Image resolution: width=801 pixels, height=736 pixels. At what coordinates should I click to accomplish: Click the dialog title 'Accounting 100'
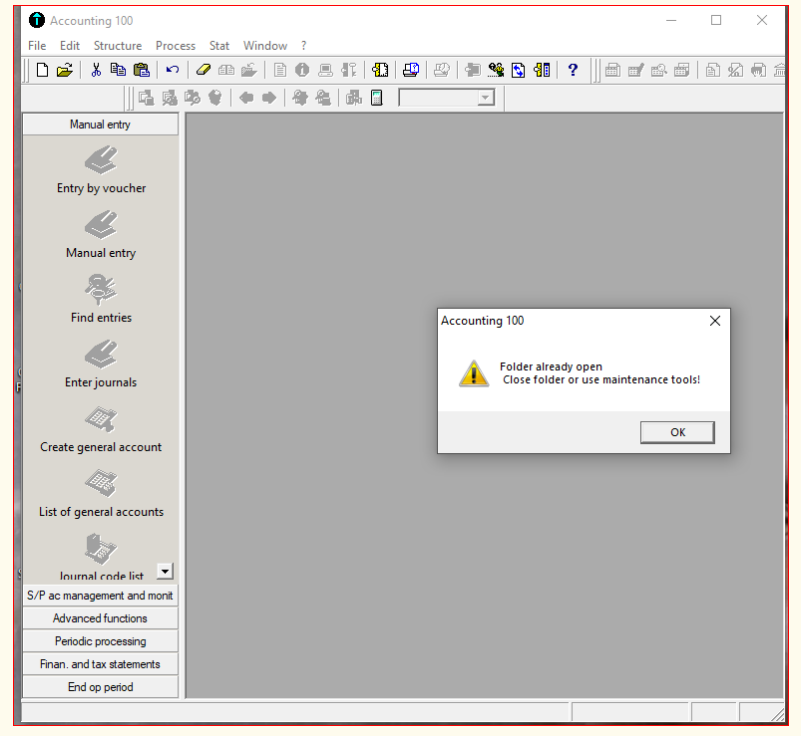(482, 321)
